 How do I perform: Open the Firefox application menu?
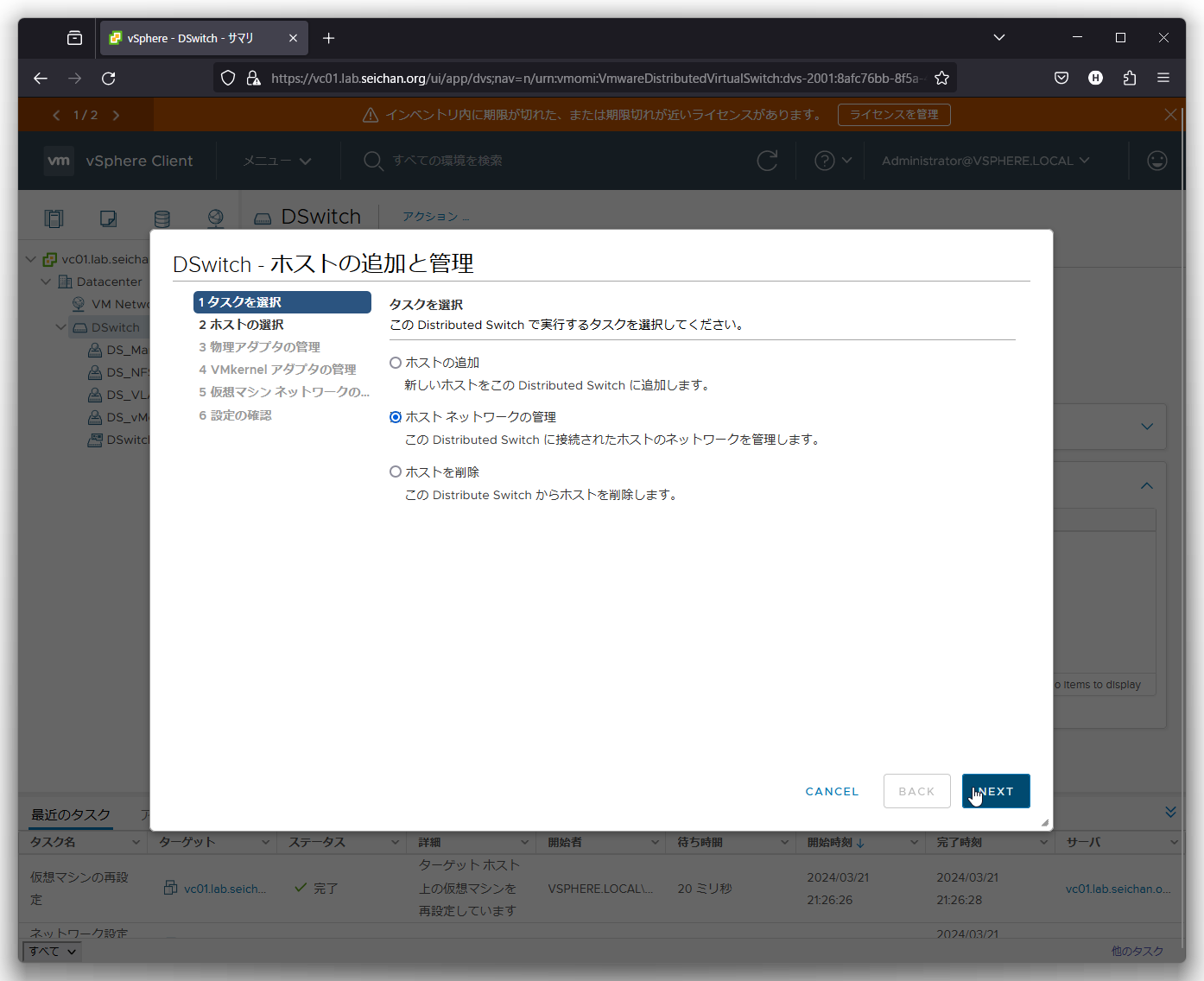tap(1163, 79)
